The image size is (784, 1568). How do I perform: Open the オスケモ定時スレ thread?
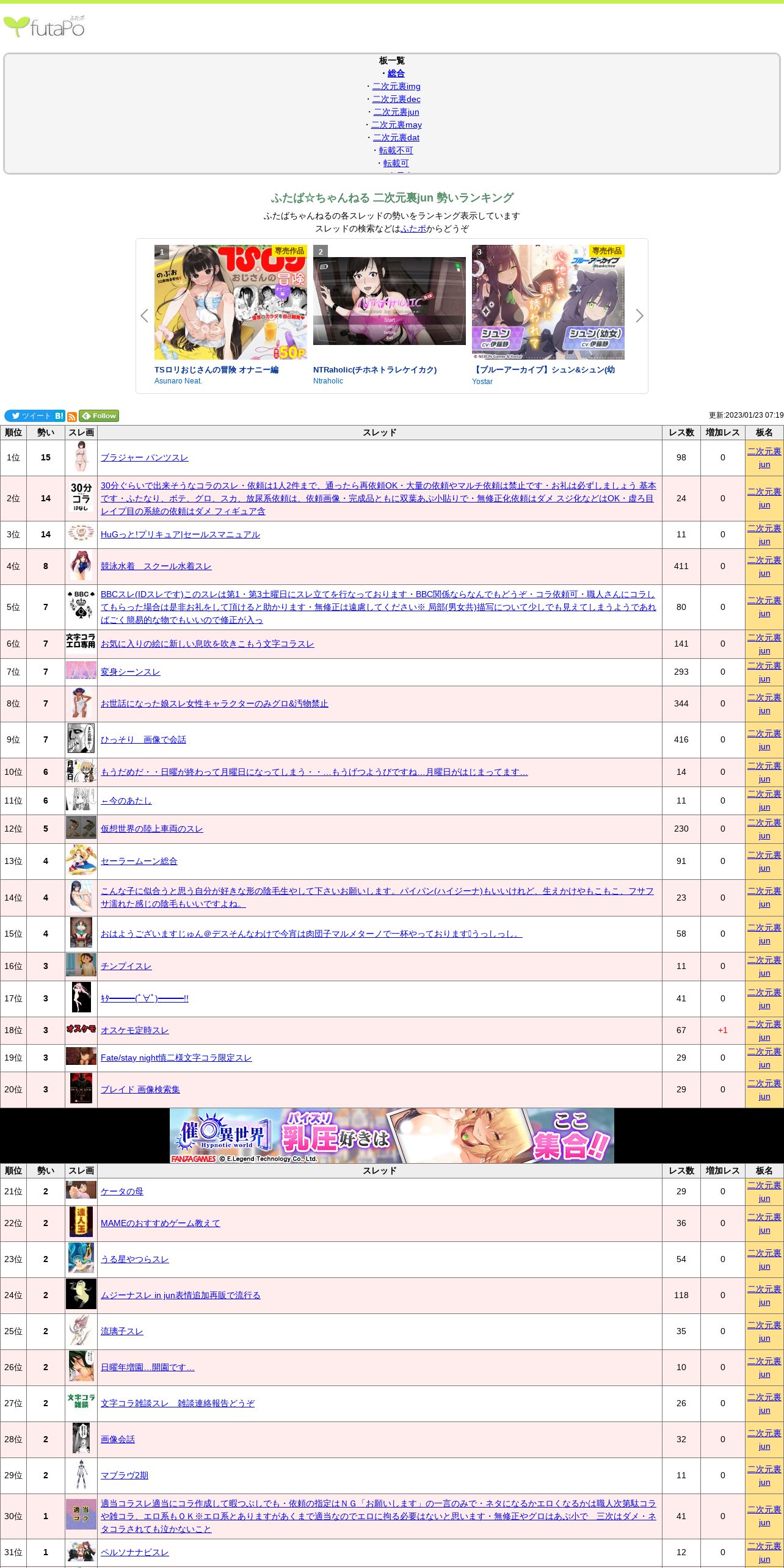point(134,1030)
